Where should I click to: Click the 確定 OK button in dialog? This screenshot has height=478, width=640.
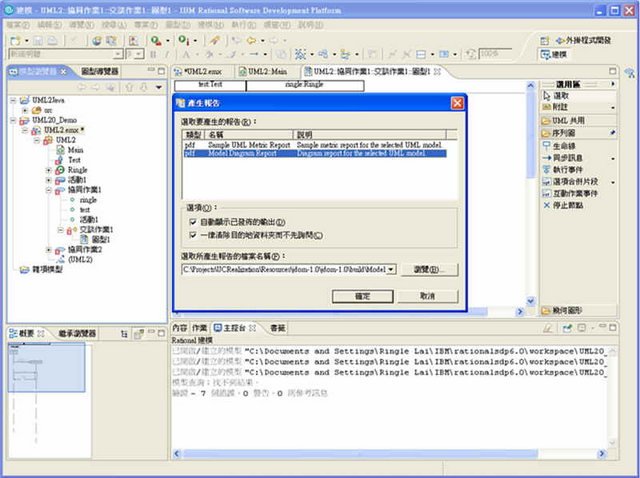tap(362, 296)
